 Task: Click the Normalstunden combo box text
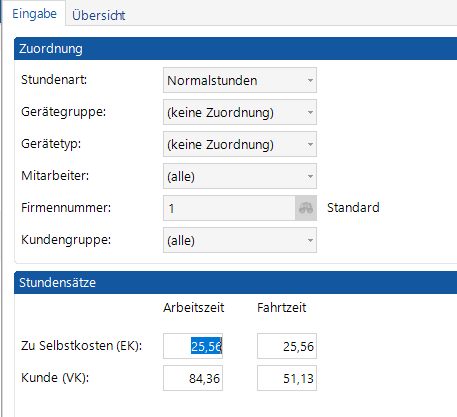[x=212, y=81]
